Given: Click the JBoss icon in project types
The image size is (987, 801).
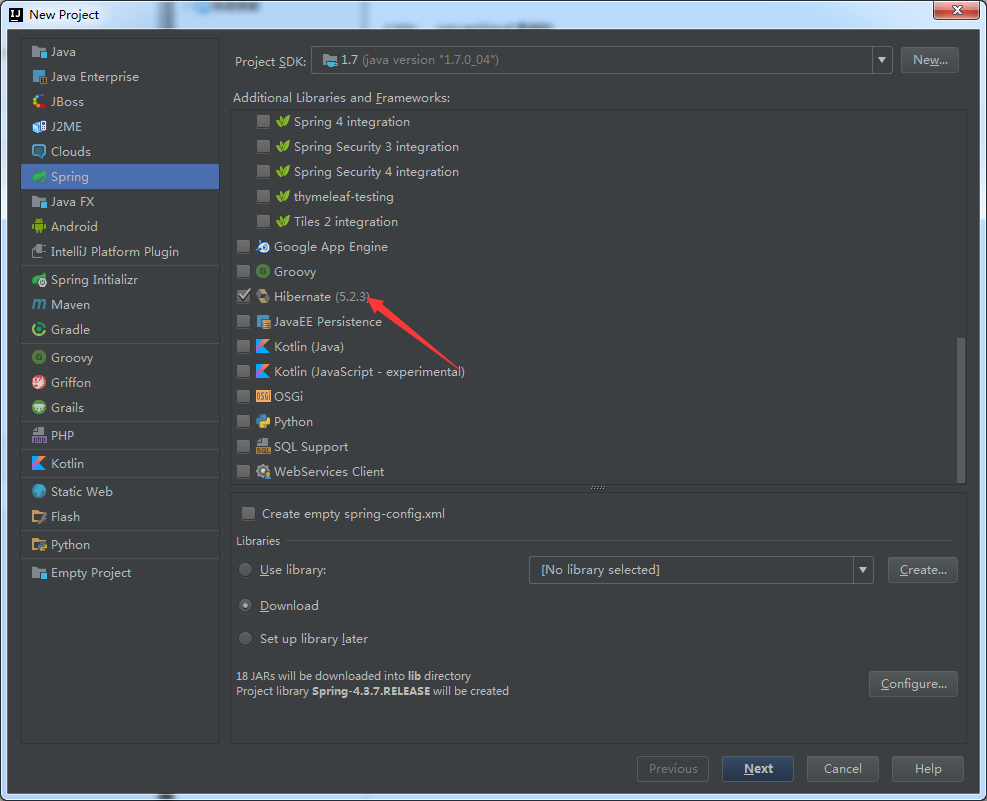Looking at the screenshot, I should coord(40,102).
